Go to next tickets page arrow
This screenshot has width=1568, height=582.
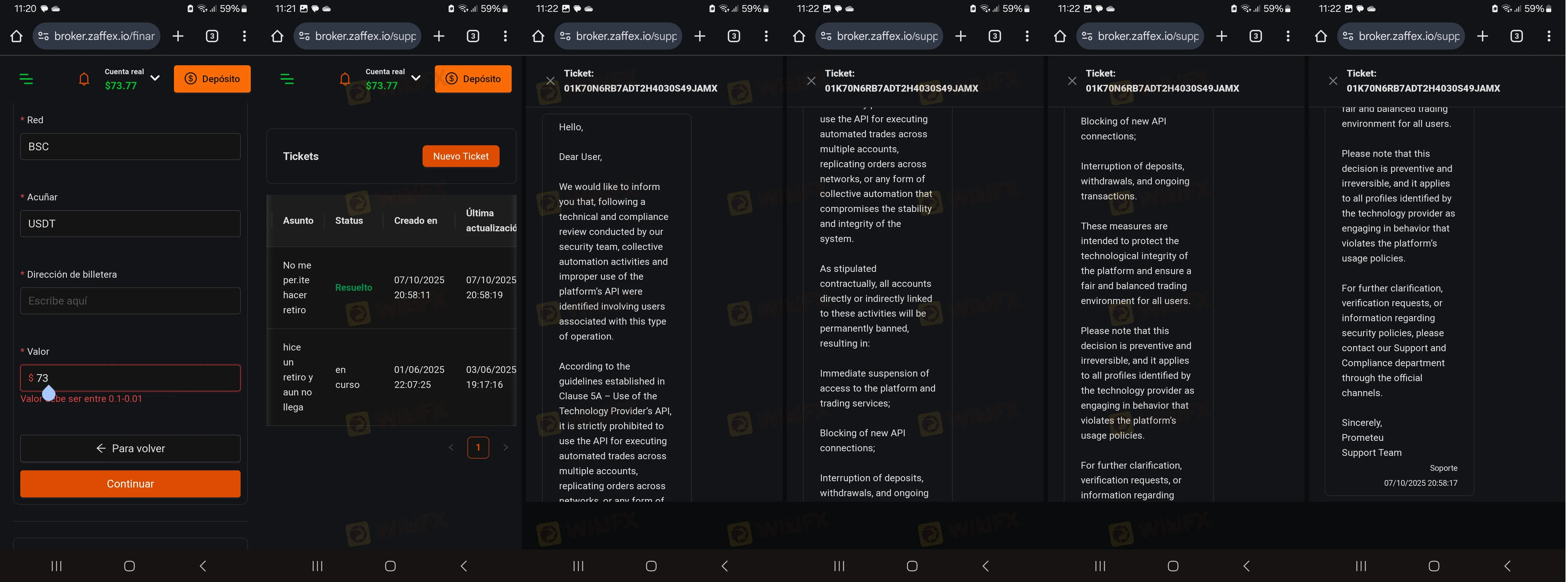[x=505, y=447]
